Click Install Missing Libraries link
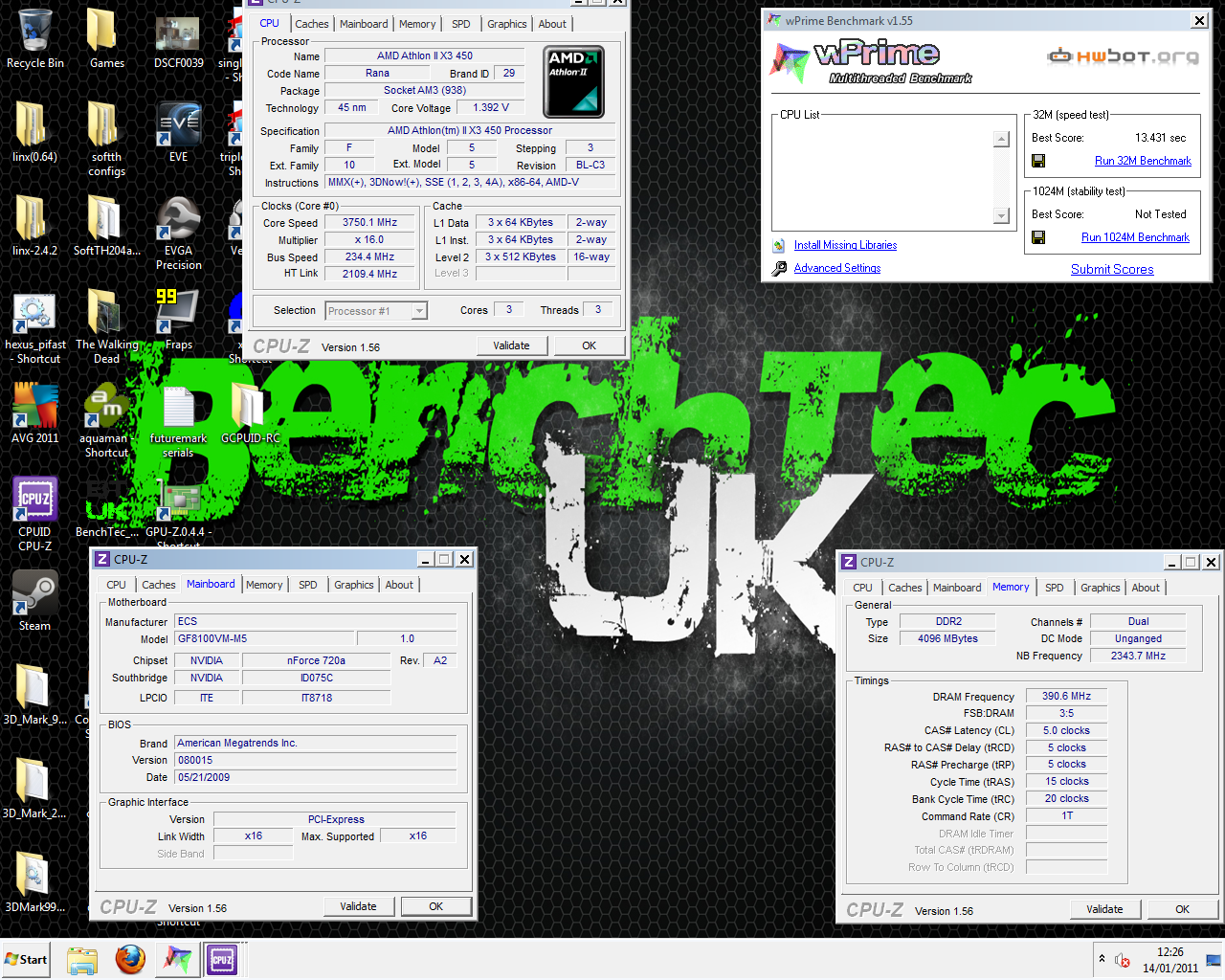 (845, 245)
